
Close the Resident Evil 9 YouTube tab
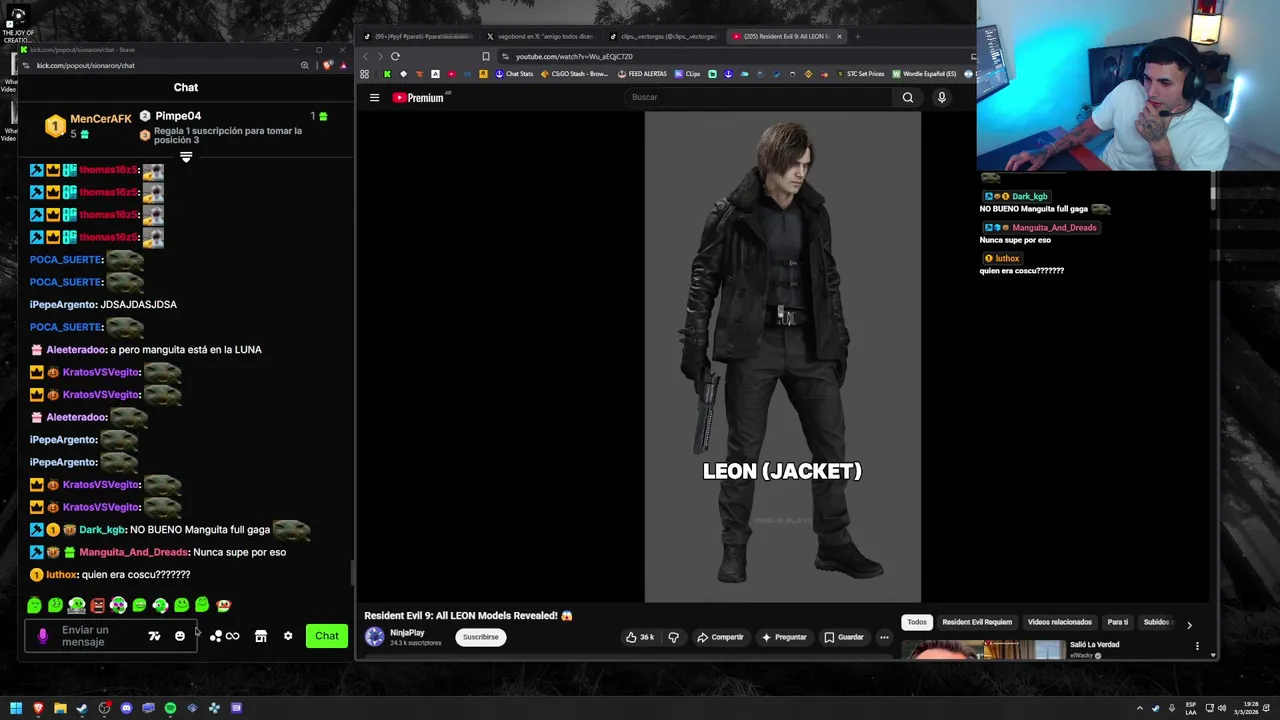point(839,36)
